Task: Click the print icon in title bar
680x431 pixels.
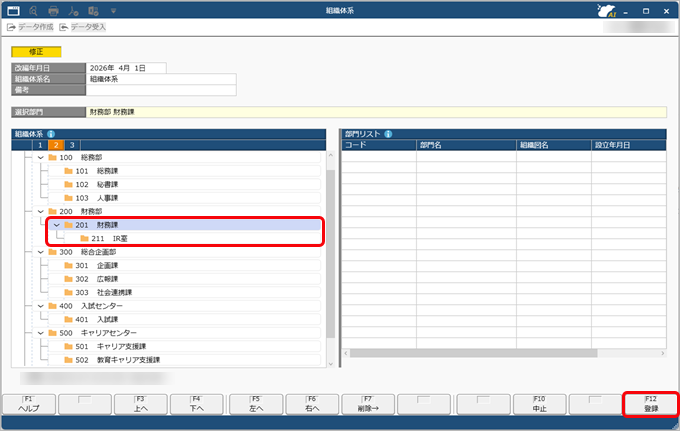Action: pos(53,10)
